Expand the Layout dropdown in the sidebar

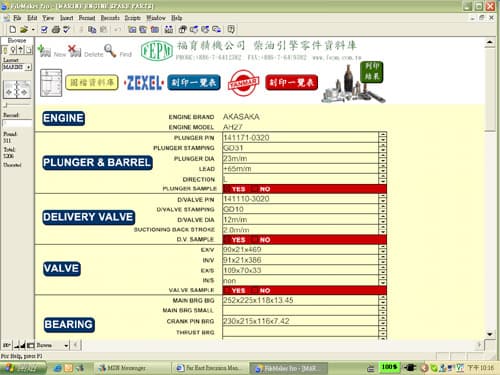point(29,67)
